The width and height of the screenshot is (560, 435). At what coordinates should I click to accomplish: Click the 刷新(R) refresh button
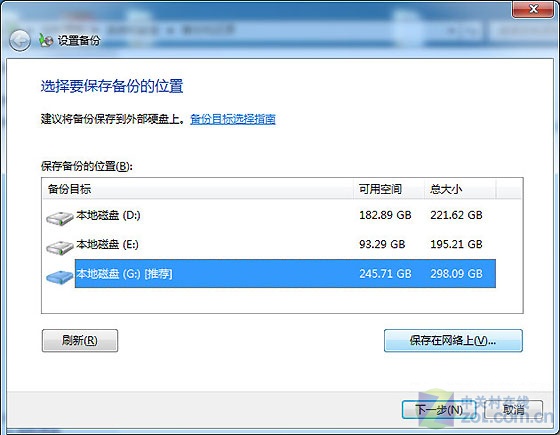[80, 340]
